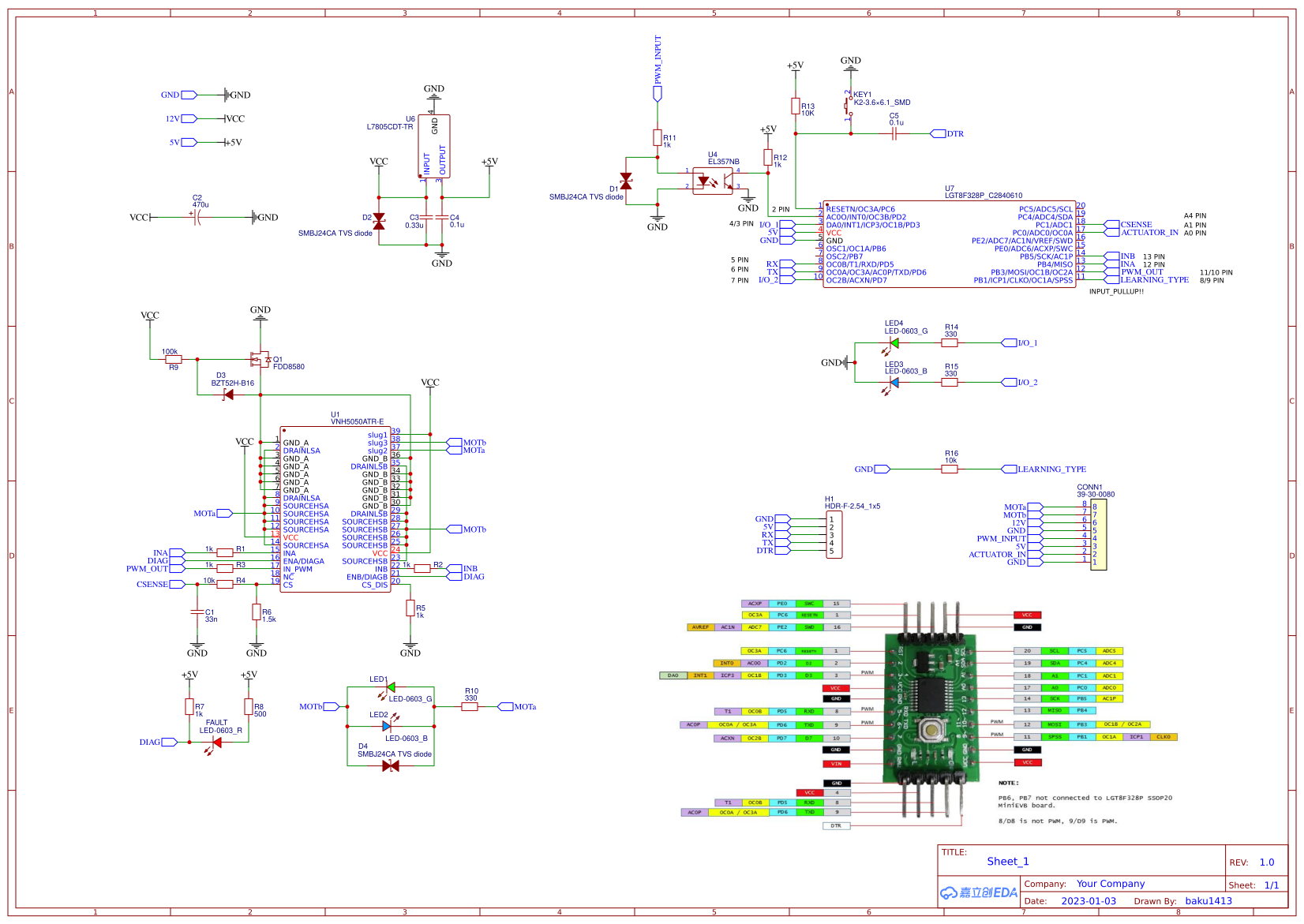1304x924 pixels.
Task: Select the HDR-F-2.54_1x5 header H1
Action: [834, 537]
